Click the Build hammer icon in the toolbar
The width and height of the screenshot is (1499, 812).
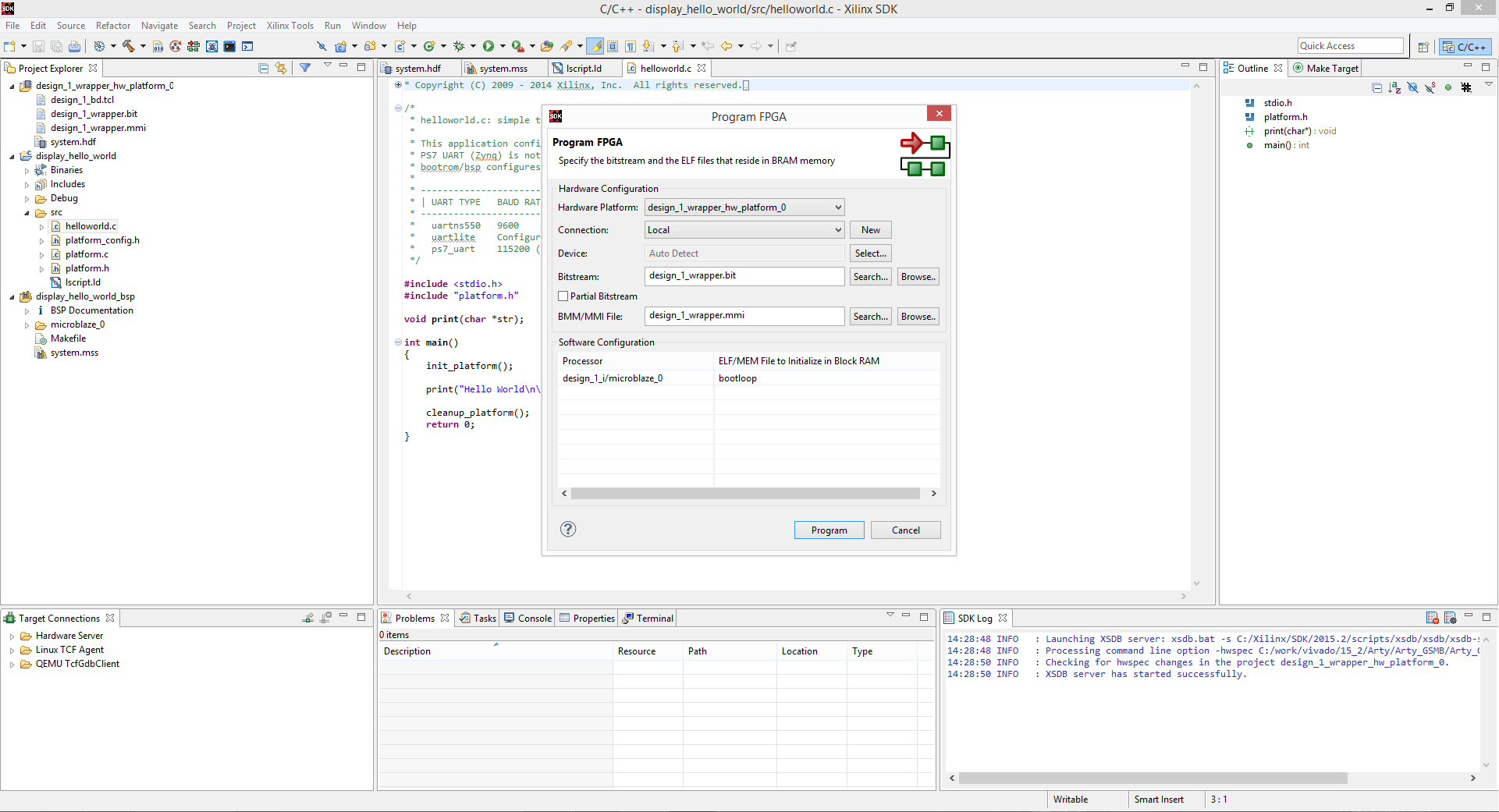tap(129, 46)
